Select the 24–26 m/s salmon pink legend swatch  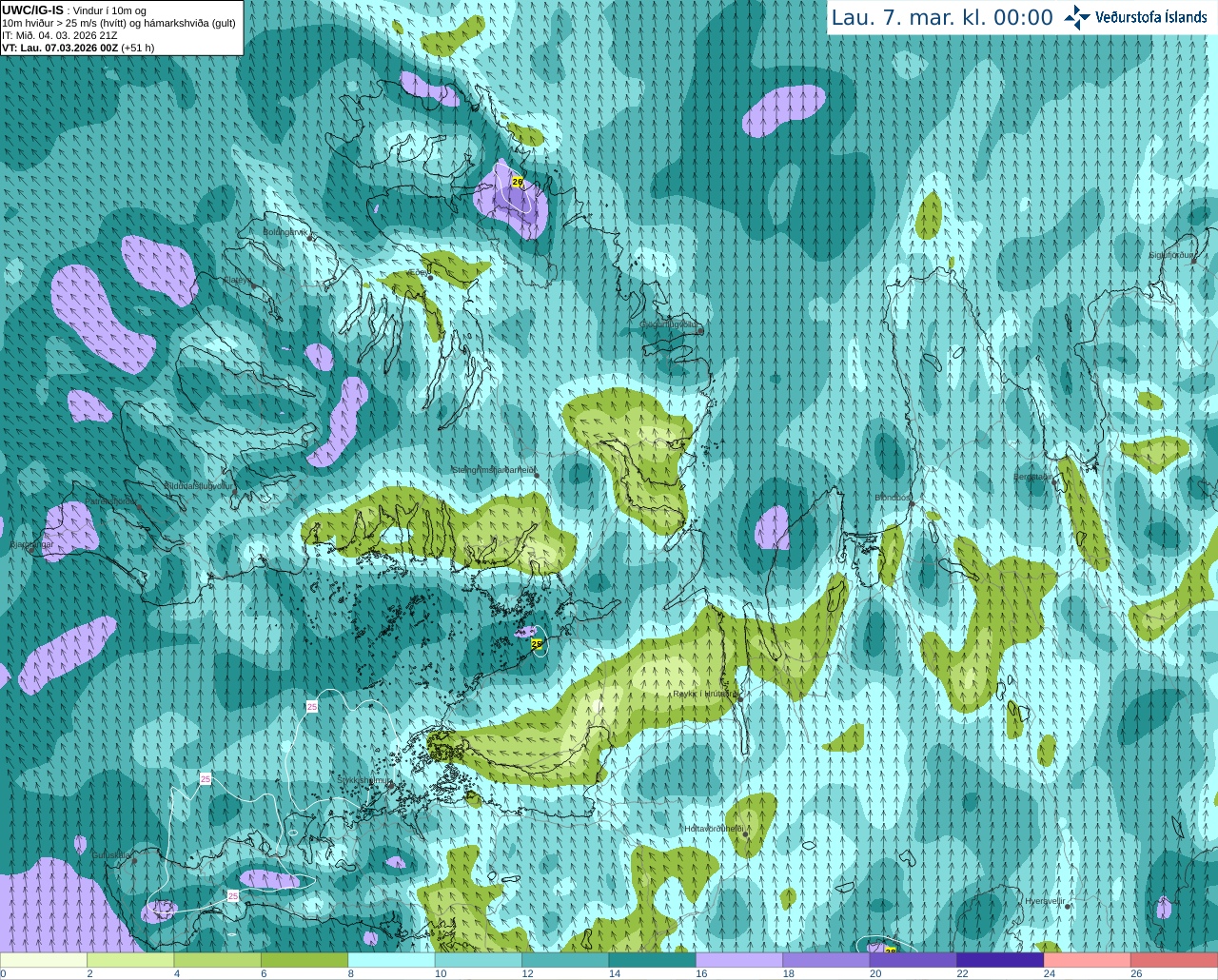tap(1087, 960)
